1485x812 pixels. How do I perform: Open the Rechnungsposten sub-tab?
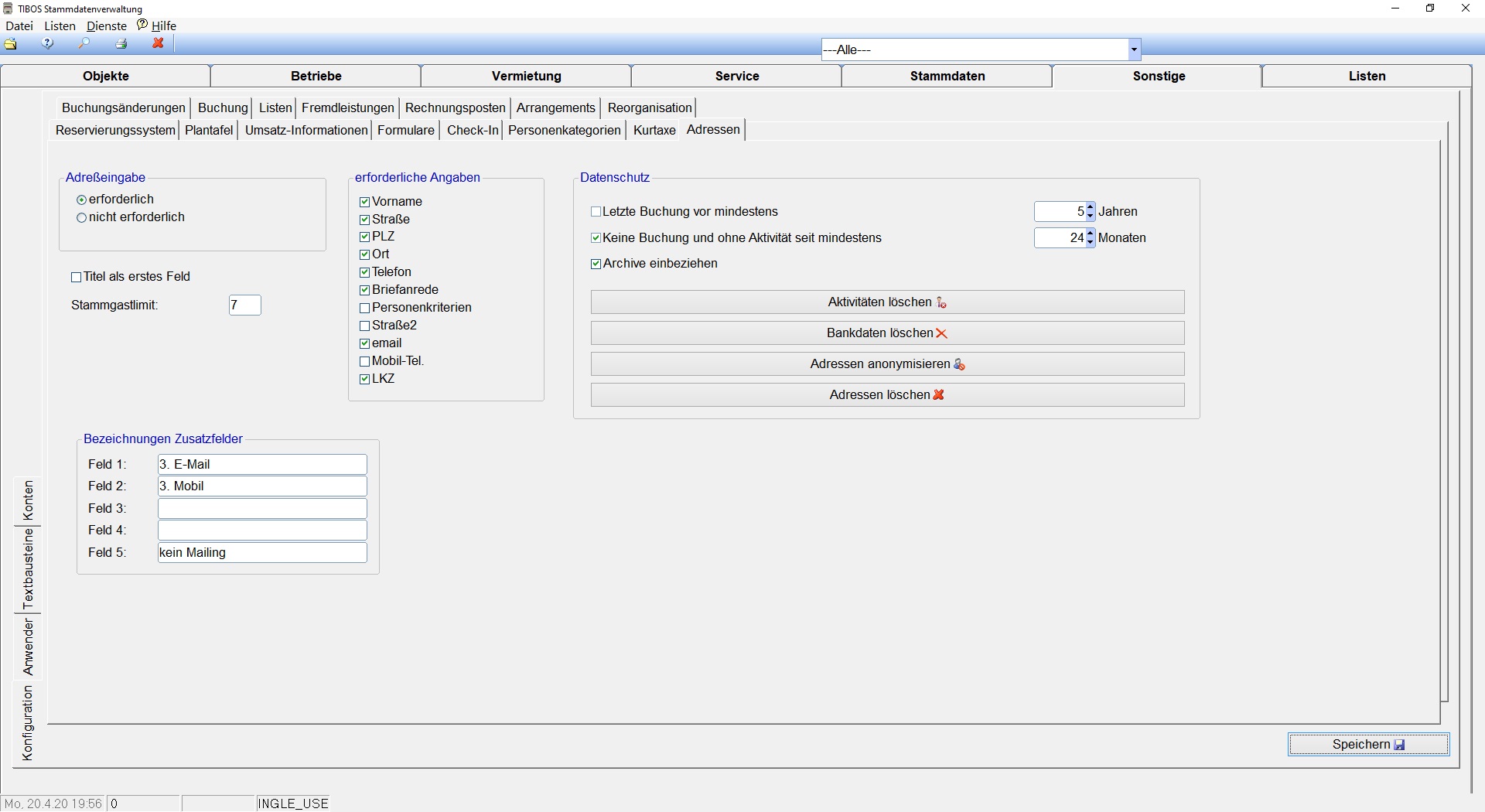tap(456, 107)
